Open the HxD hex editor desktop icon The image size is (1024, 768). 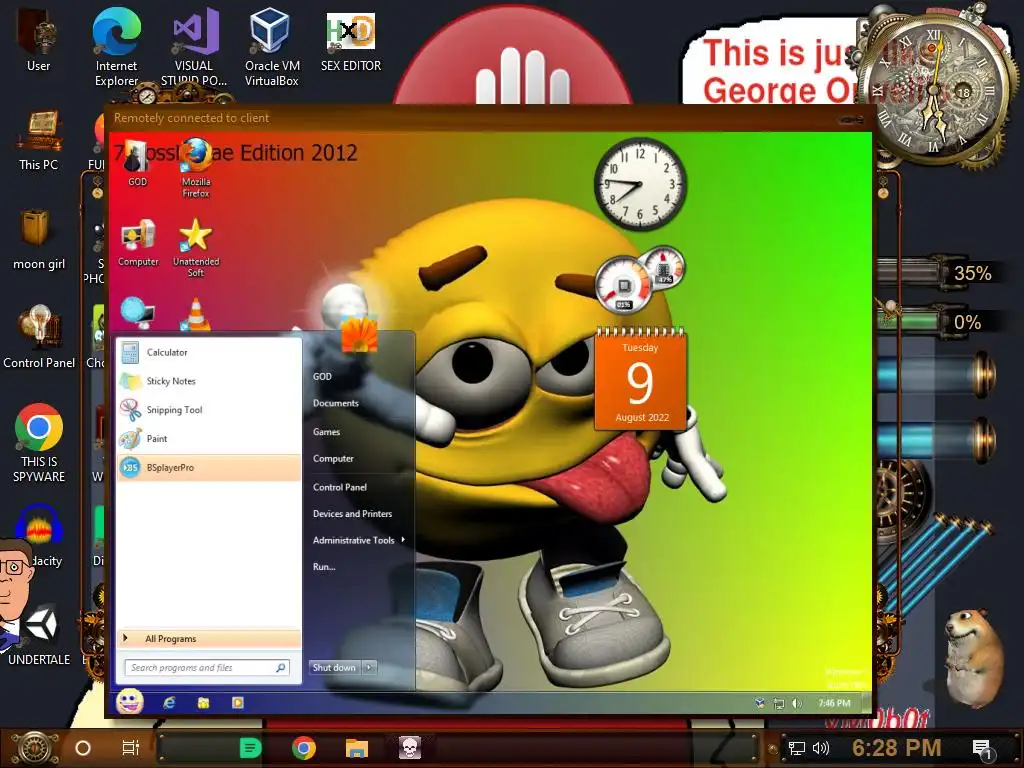pyautogui.click(x=351, y=40)
